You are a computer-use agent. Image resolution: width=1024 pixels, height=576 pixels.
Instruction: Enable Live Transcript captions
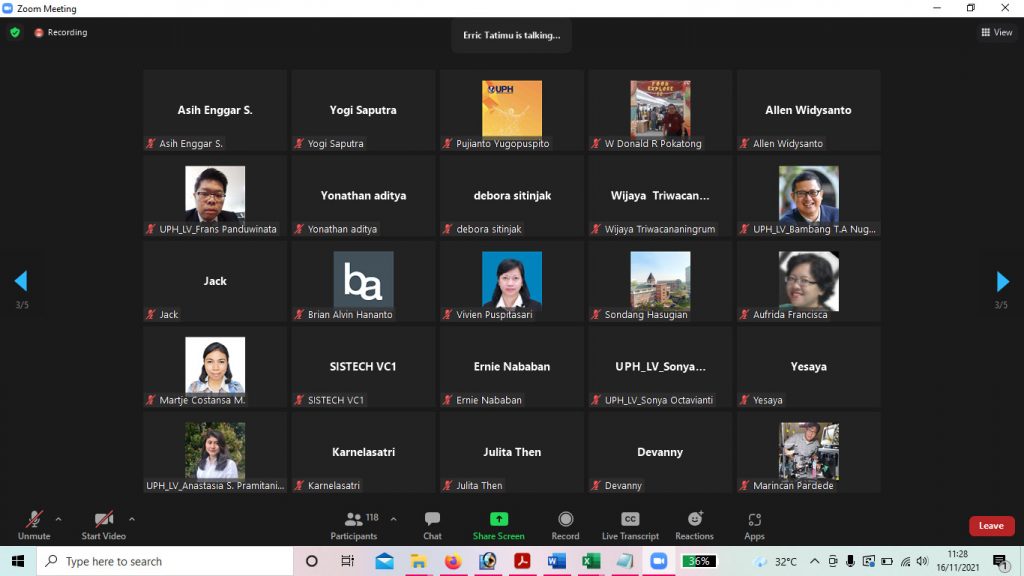click(630, 525)
